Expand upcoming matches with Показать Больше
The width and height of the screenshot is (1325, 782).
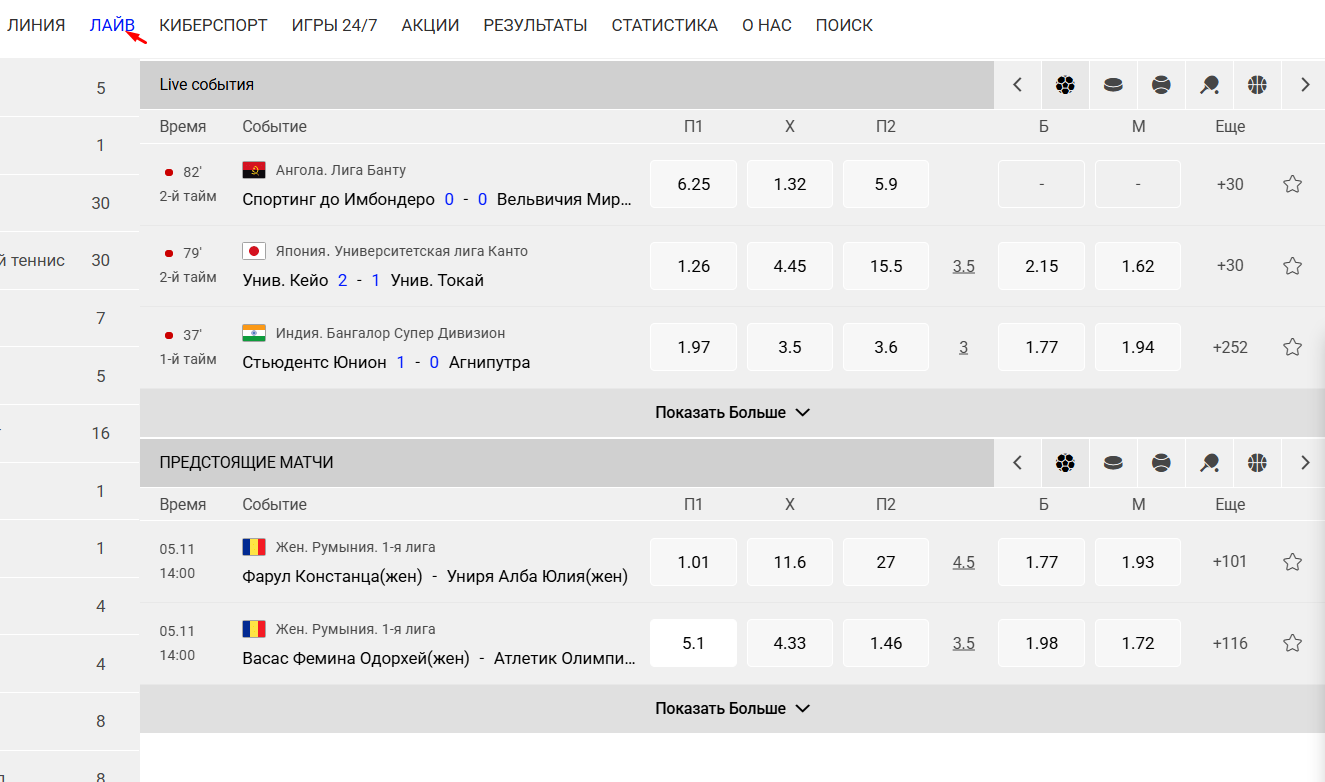[x=732, y=708]
